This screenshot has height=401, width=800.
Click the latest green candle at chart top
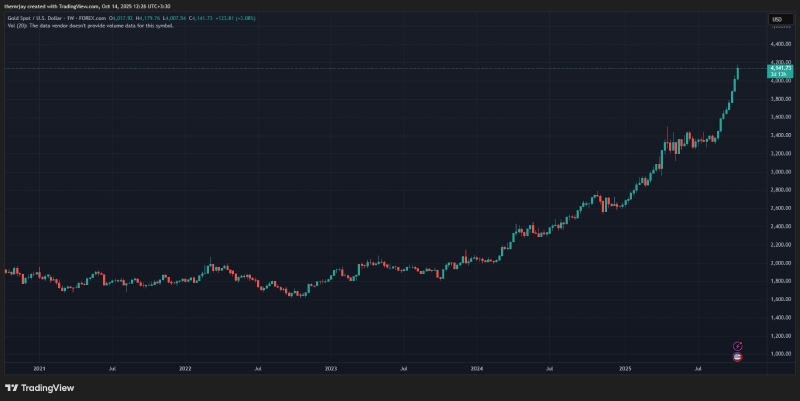click(737, 72)
